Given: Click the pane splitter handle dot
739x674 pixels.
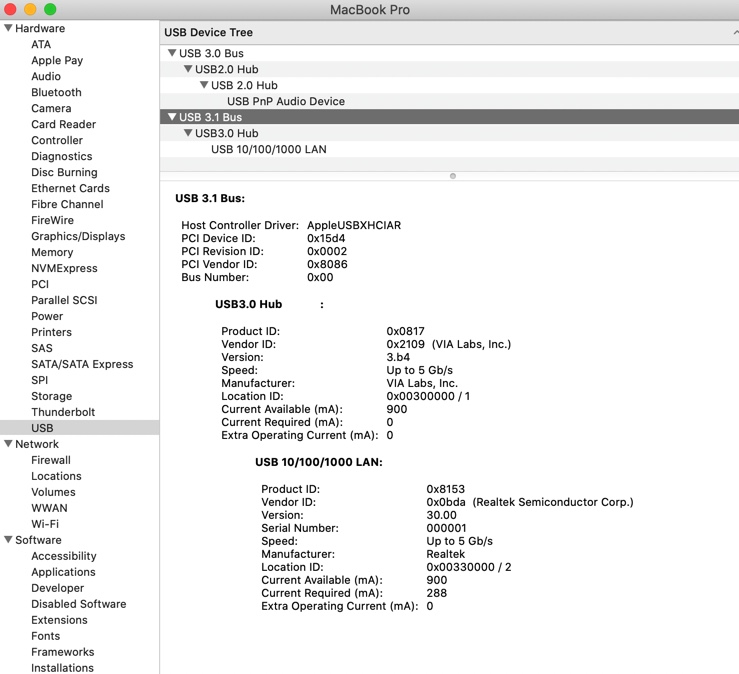Looking at the screenshot, I should tap(453, 176).
